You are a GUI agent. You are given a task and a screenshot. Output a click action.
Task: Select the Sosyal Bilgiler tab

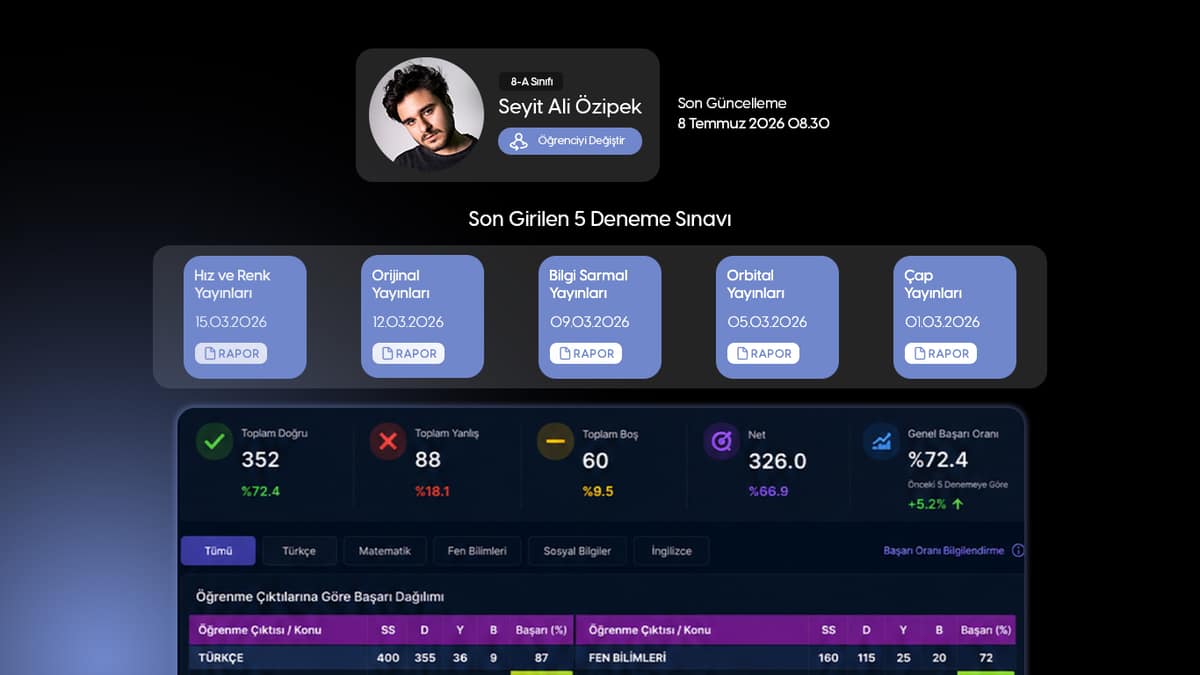coord(577,551)
